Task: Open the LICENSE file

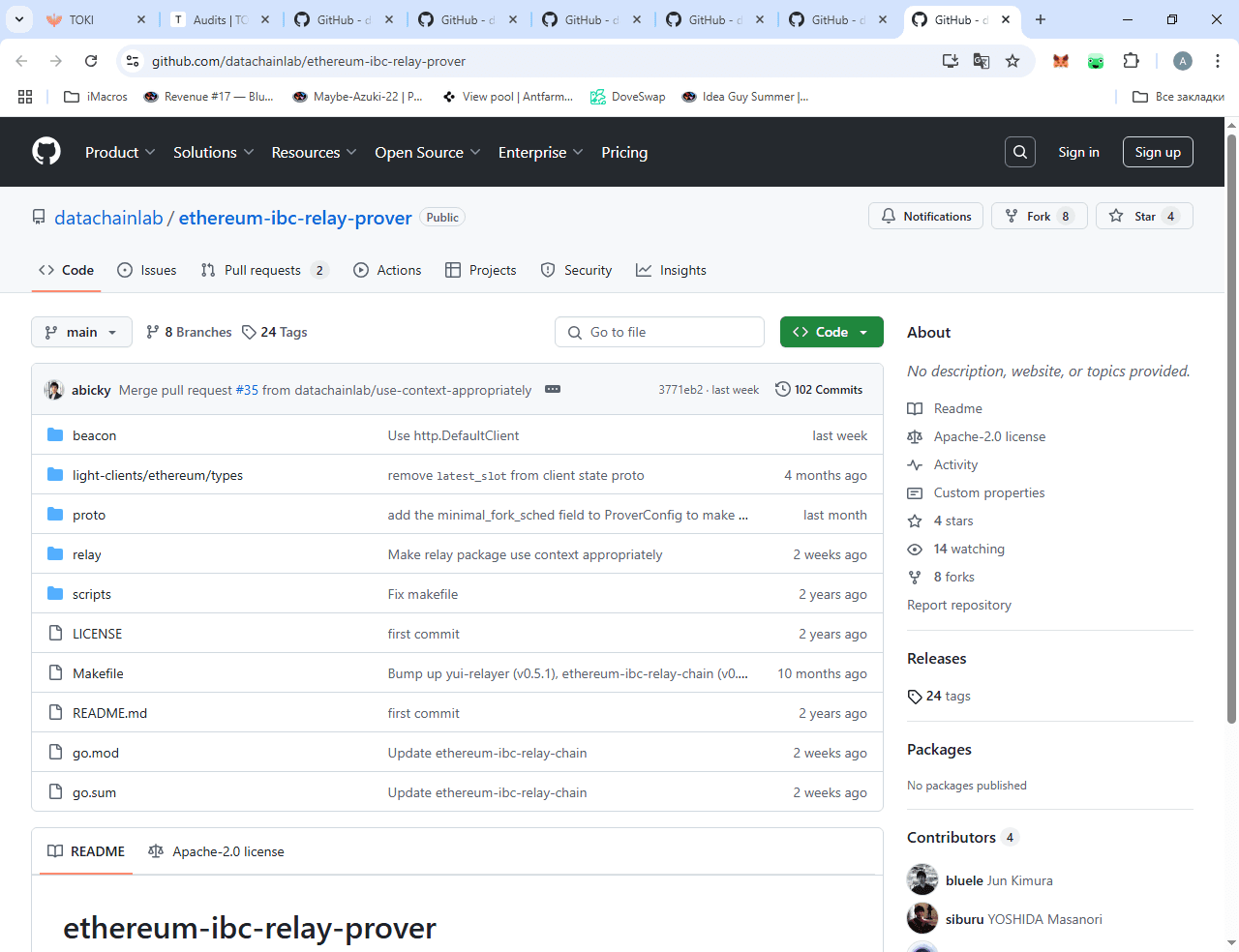Action: (97, 634)
